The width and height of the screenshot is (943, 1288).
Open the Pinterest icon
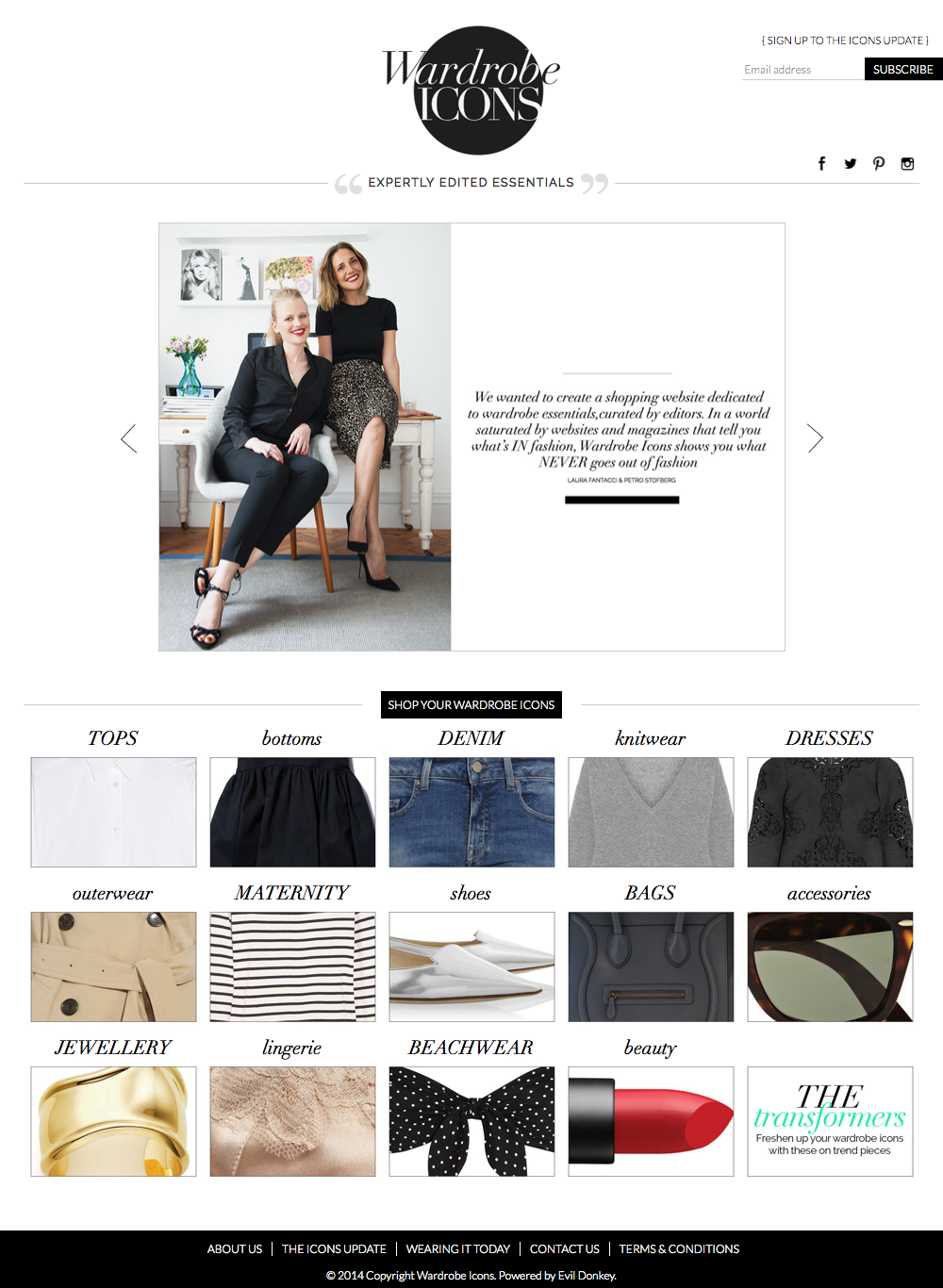(879, 163)
